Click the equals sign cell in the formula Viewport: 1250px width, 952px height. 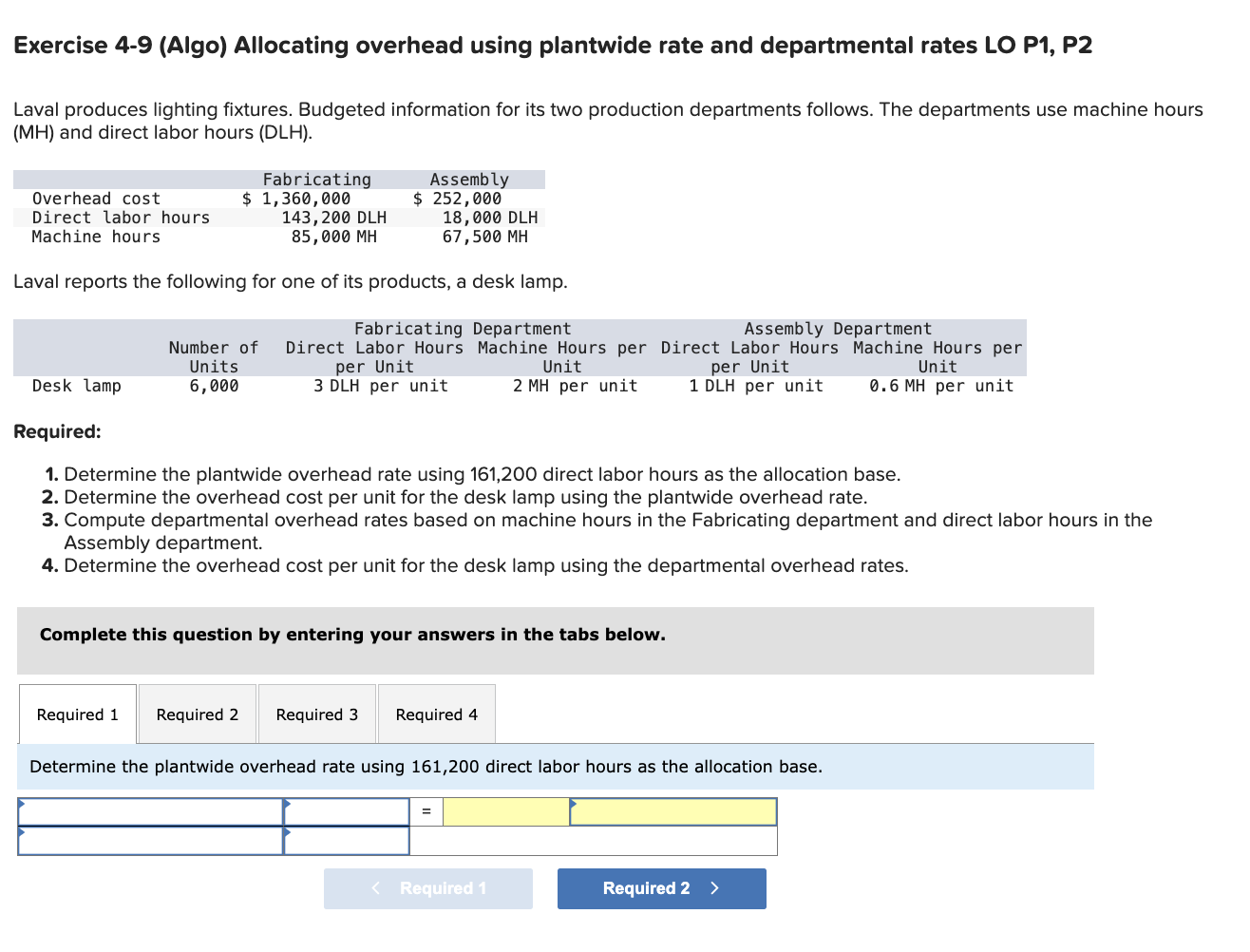click(x=426, y=811)
